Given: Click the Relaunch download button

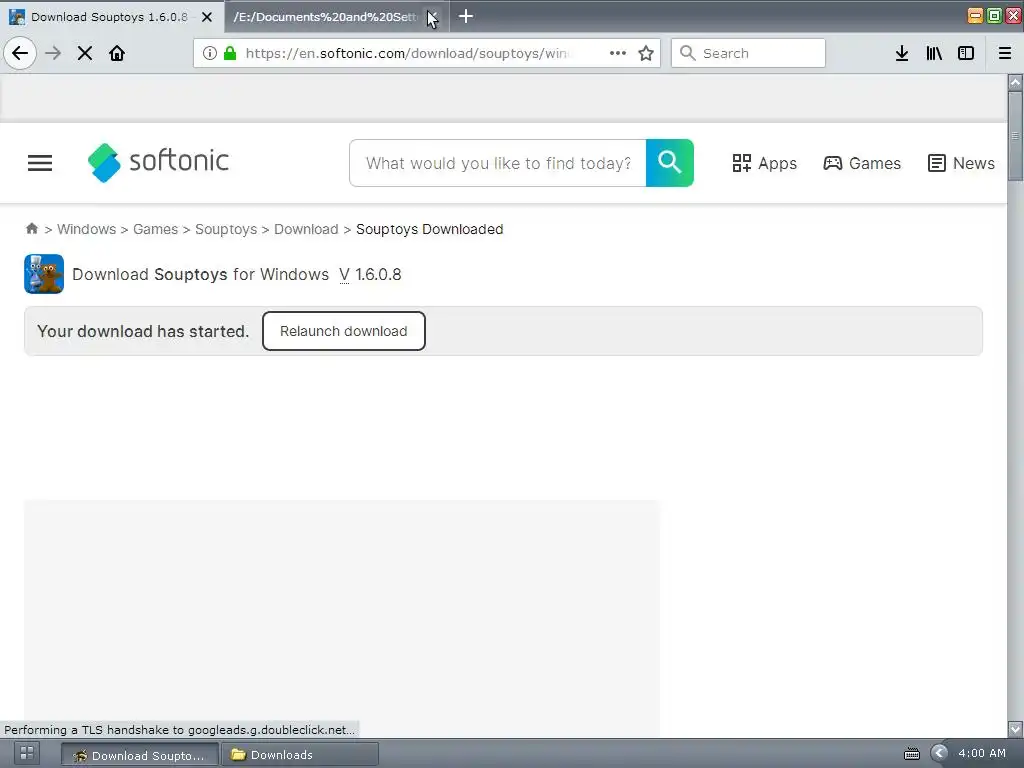Looking at the screenshot, I should pyautogui.click(x=344, y=331).
